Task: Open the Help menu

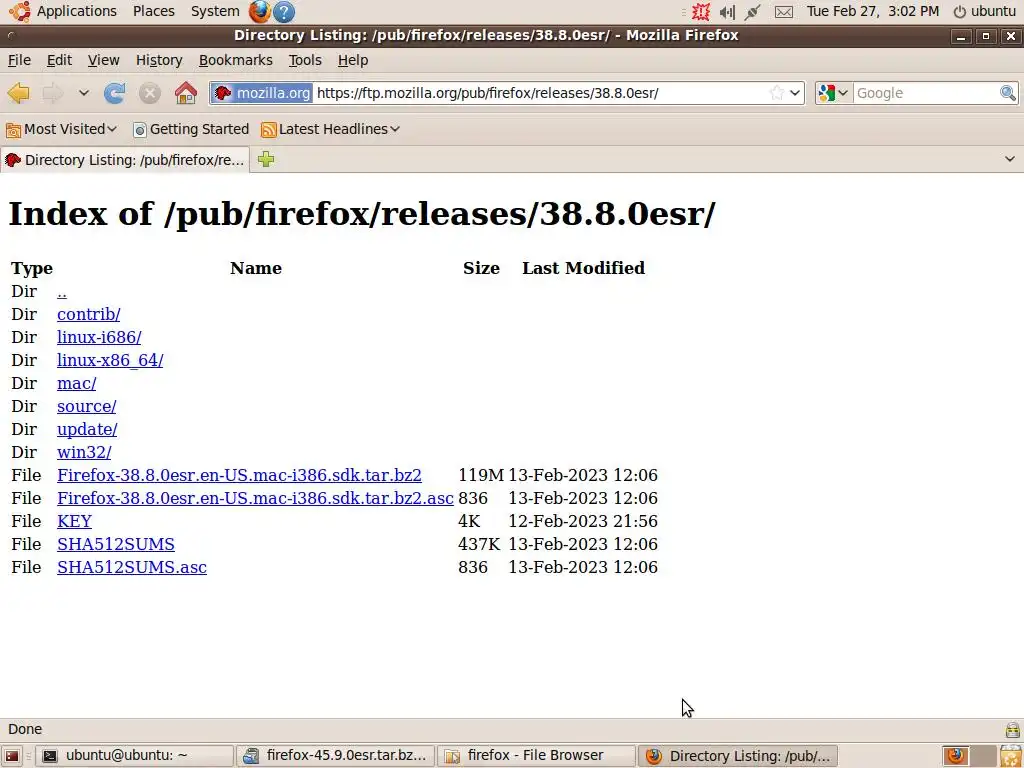Action: coord(353,60)
